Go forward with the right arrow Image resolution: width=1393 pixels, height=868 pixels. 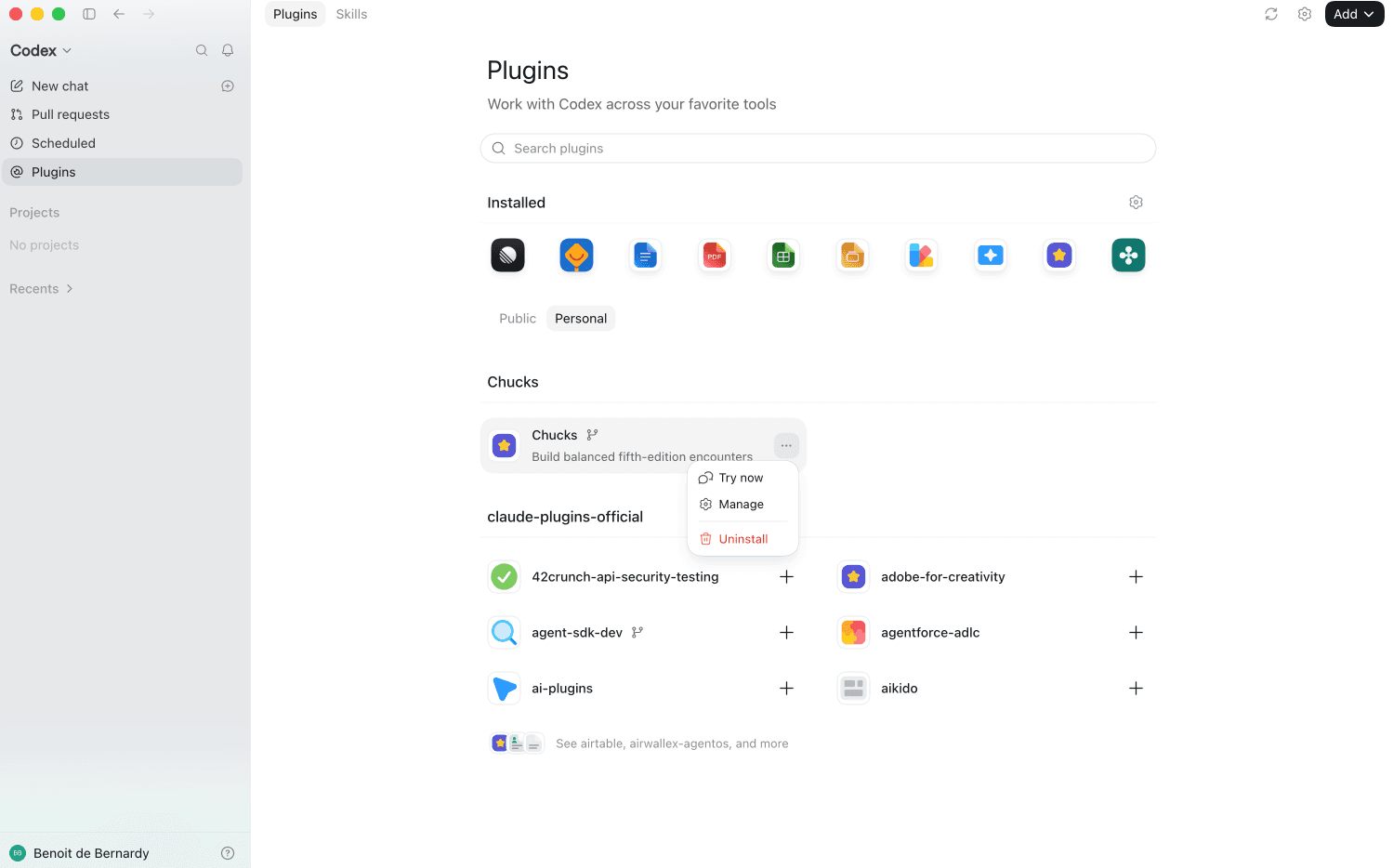(x=149, y=14)
